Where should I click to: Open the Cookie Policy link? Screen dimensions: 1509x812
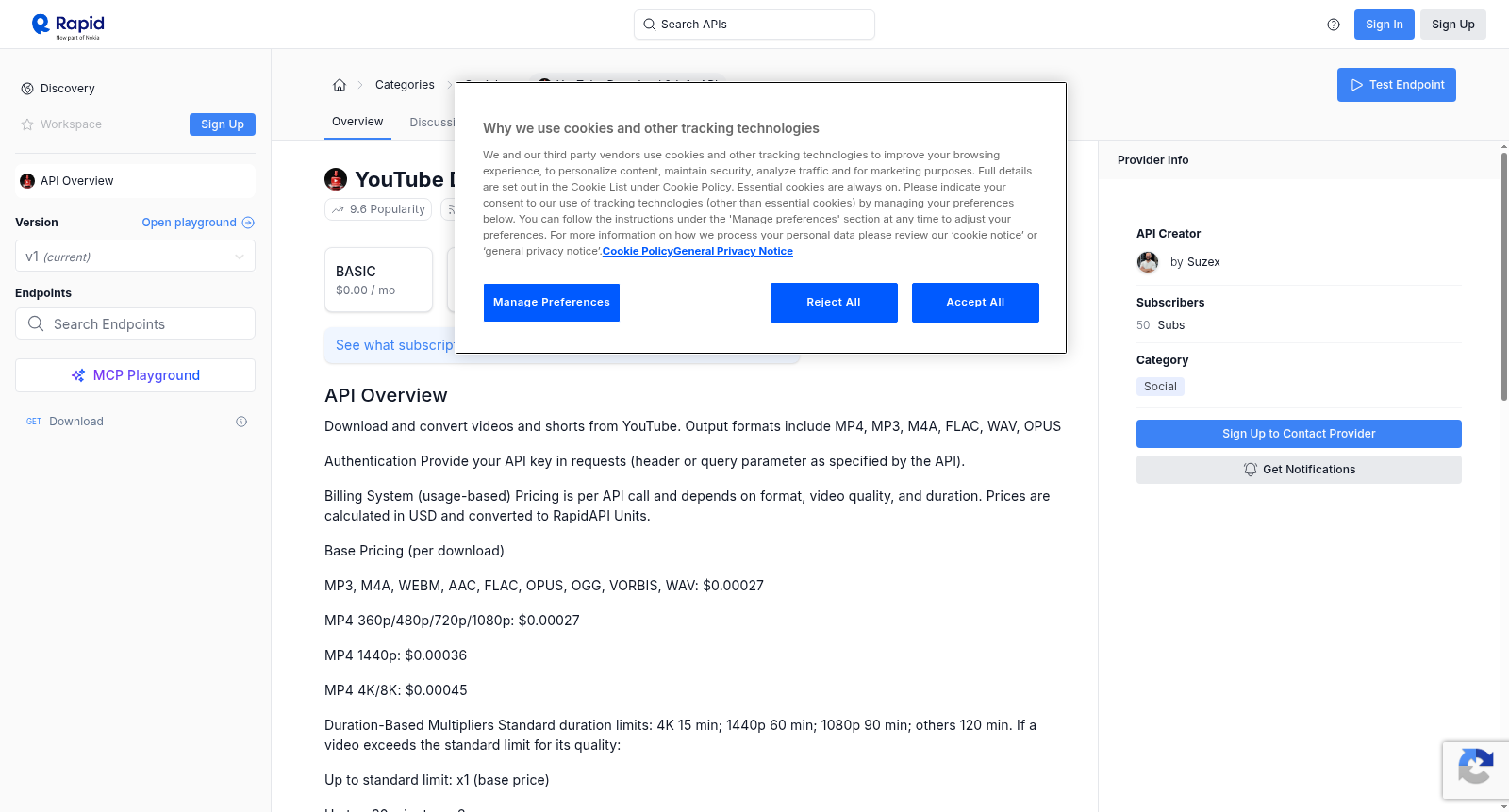(x=638, y=251)
